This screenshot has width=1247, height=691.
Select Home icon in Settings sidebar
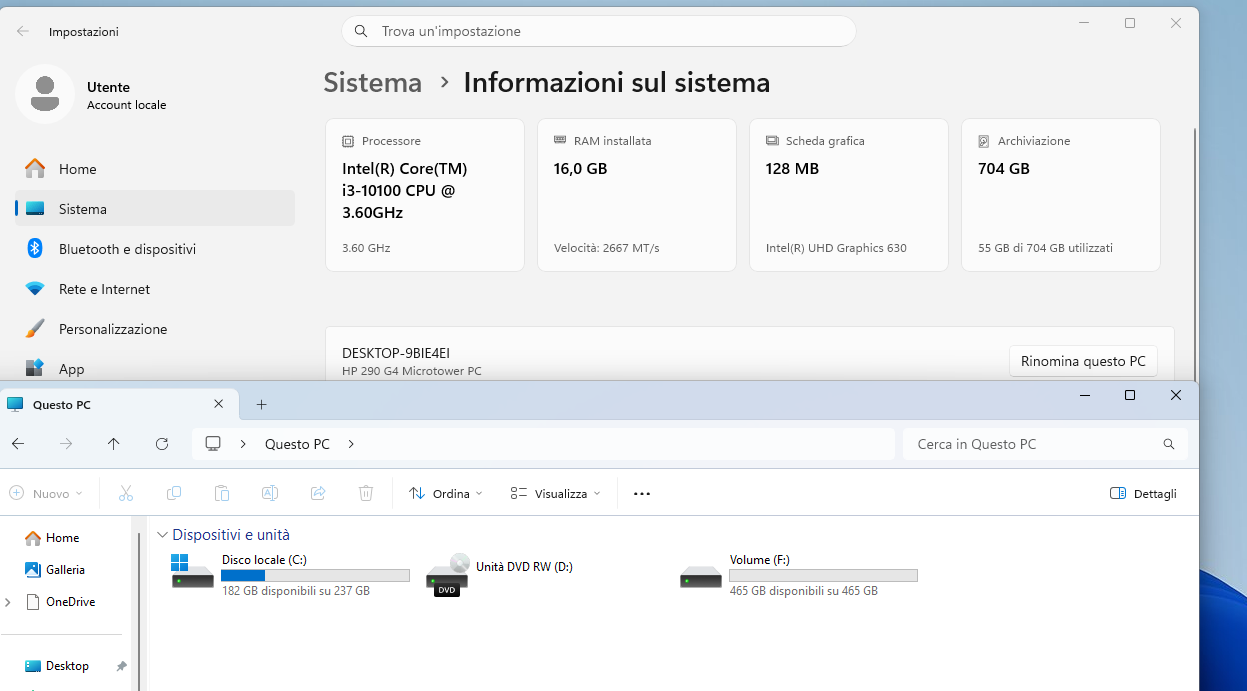35,169
